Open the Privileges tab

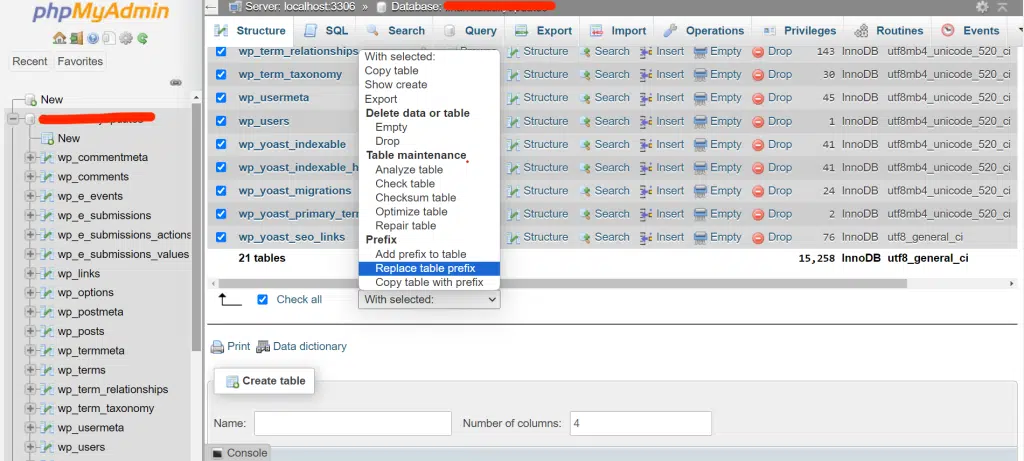[799, 31]
